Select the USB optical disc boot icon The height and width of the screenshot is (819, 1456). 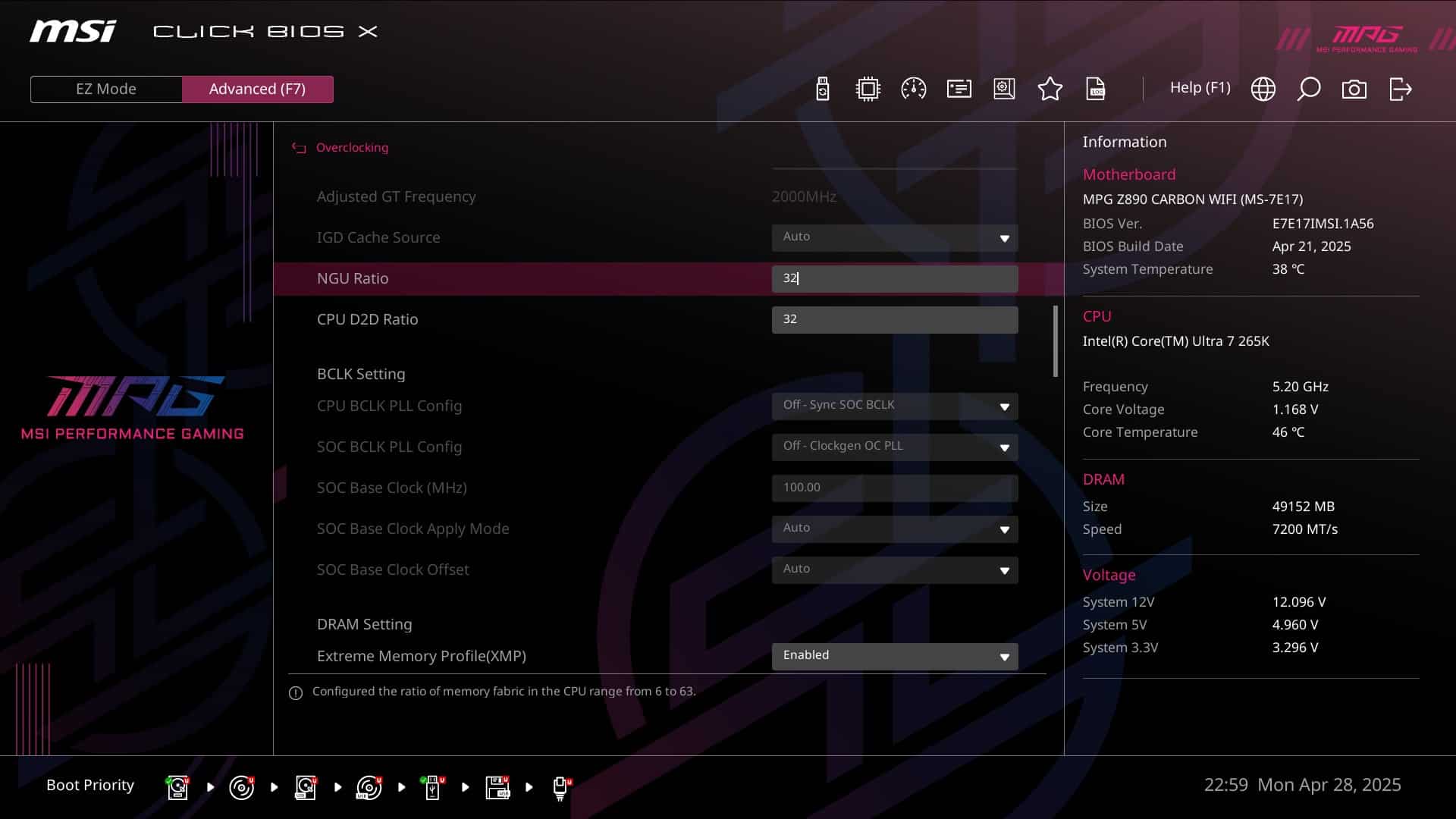click(369, 788)
